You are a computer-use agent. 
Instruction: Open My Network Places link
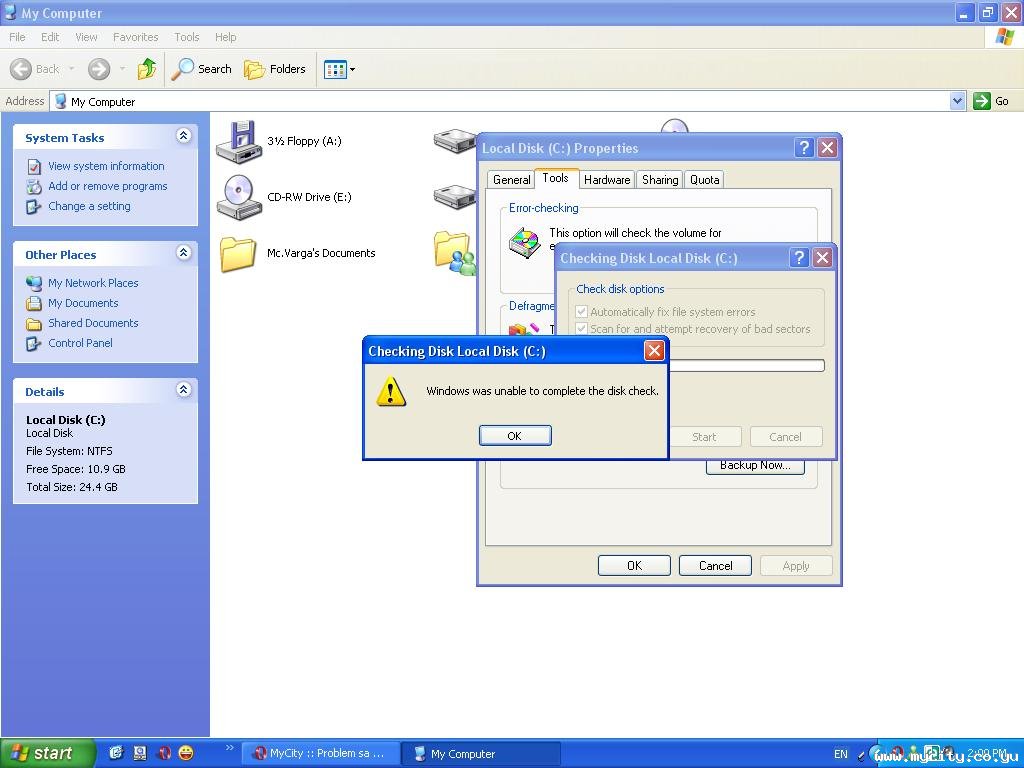(93, 283)
